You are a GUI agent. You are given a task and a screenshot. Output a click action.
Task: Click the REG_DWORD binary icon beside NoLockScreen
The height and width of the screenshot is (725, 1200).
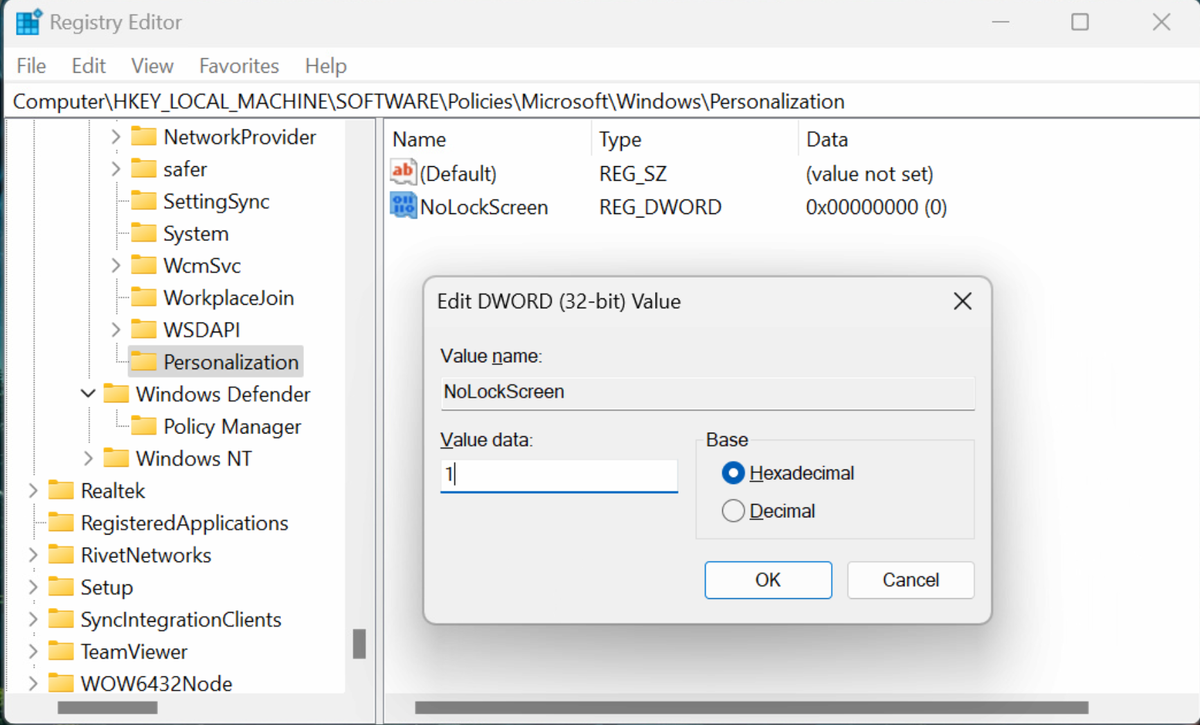[x=403, y=206]
